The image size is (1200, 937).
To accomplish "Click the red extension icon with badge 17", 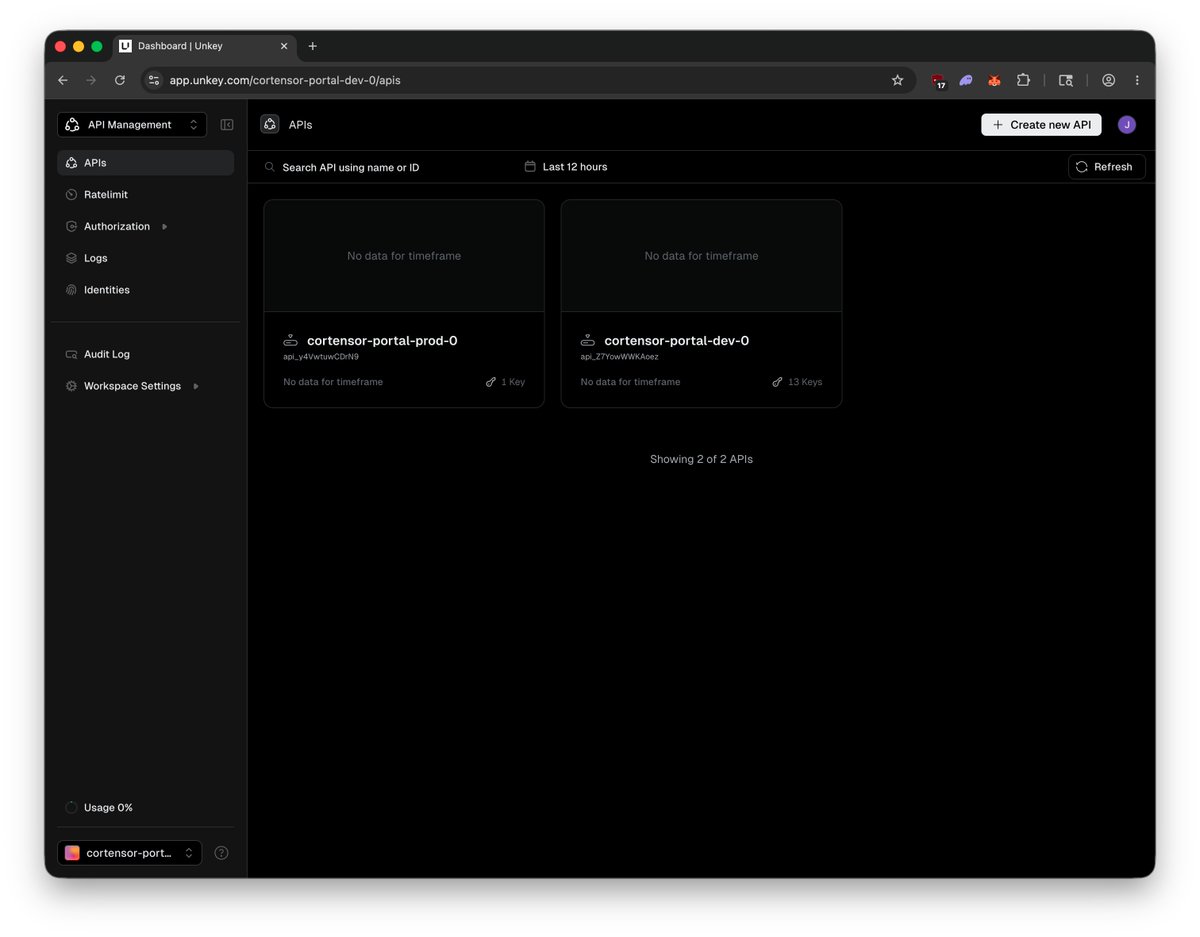I will pyautogui.click(x=938, y=81).
